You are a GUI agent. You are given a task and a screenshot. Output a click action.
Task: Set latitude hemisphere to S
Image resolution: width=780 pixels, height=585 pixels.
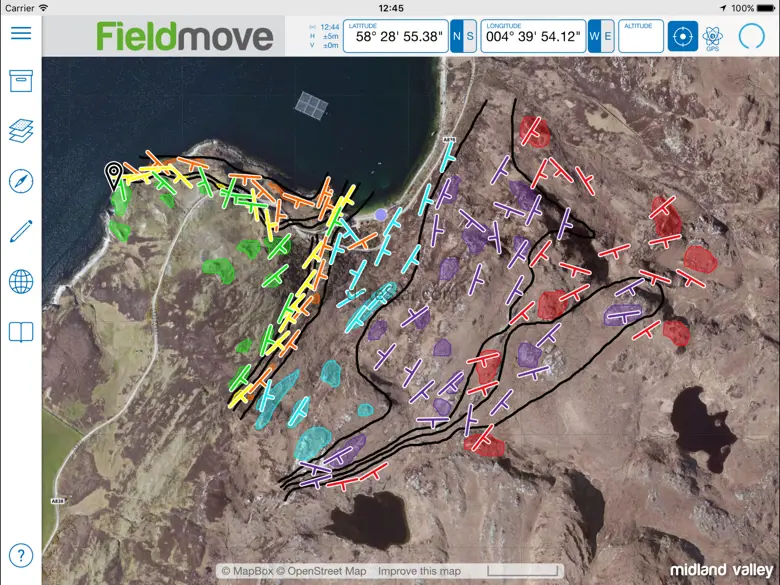(470, 36)
